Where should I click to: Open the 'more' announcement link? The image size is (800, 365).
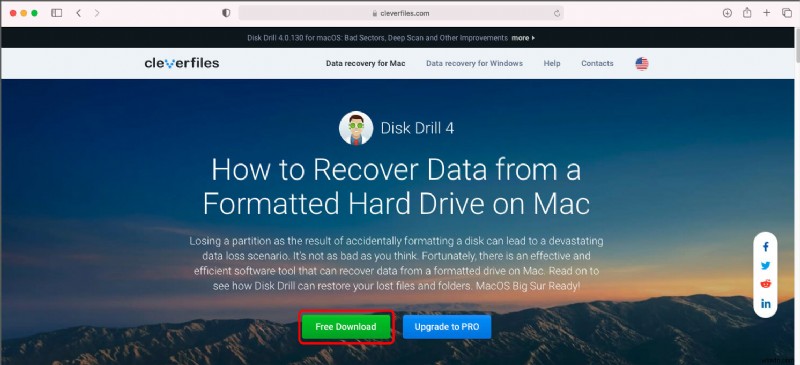[x=523, y=38]
